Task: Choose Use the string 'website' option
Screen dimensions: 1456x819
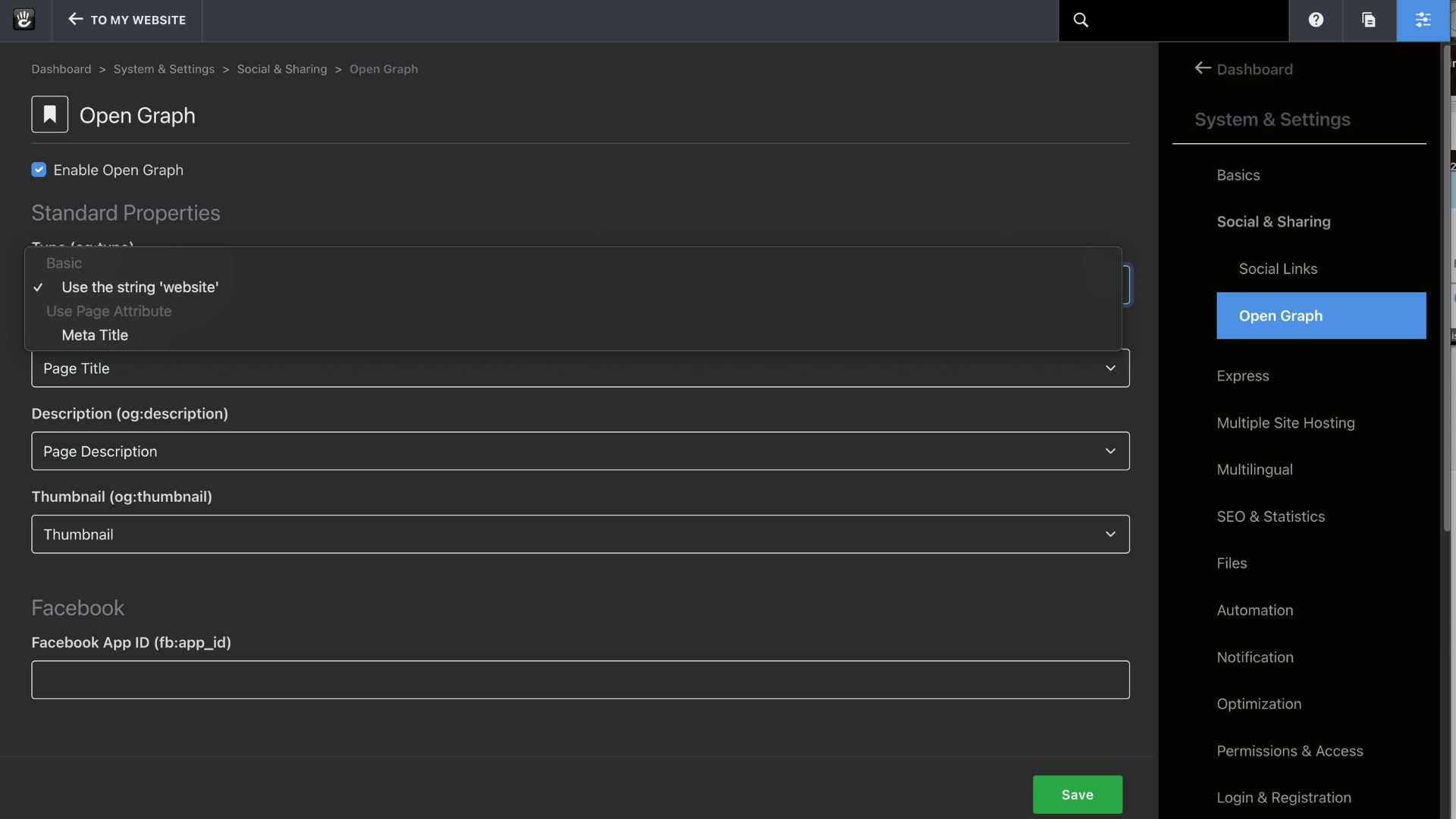Action: click(140, 287)
